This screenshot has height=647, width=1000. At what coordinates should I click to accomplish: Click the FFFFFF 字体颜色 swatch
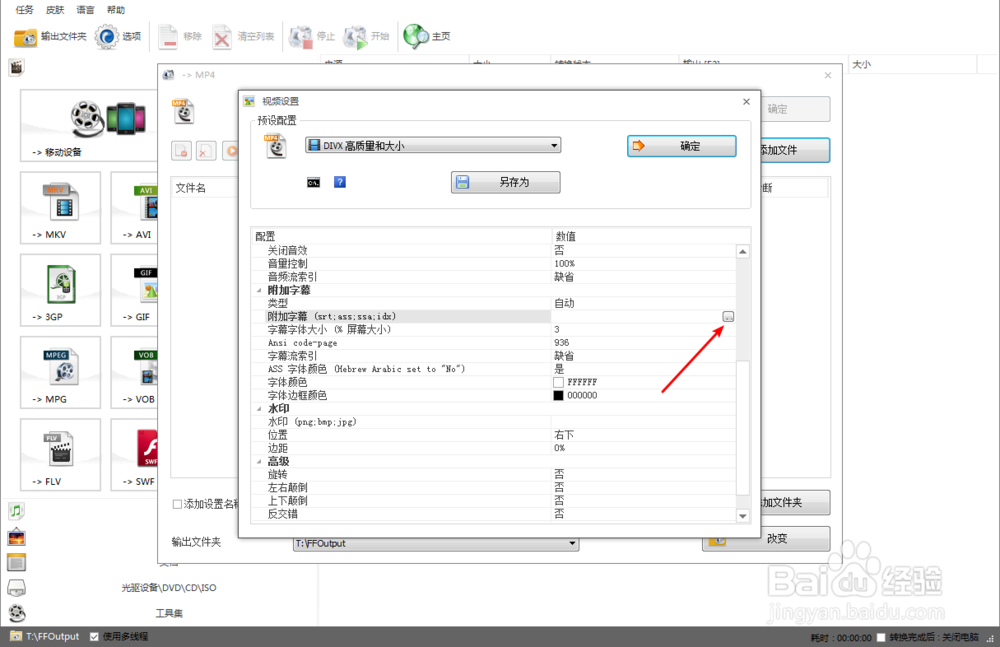[559, 382]
